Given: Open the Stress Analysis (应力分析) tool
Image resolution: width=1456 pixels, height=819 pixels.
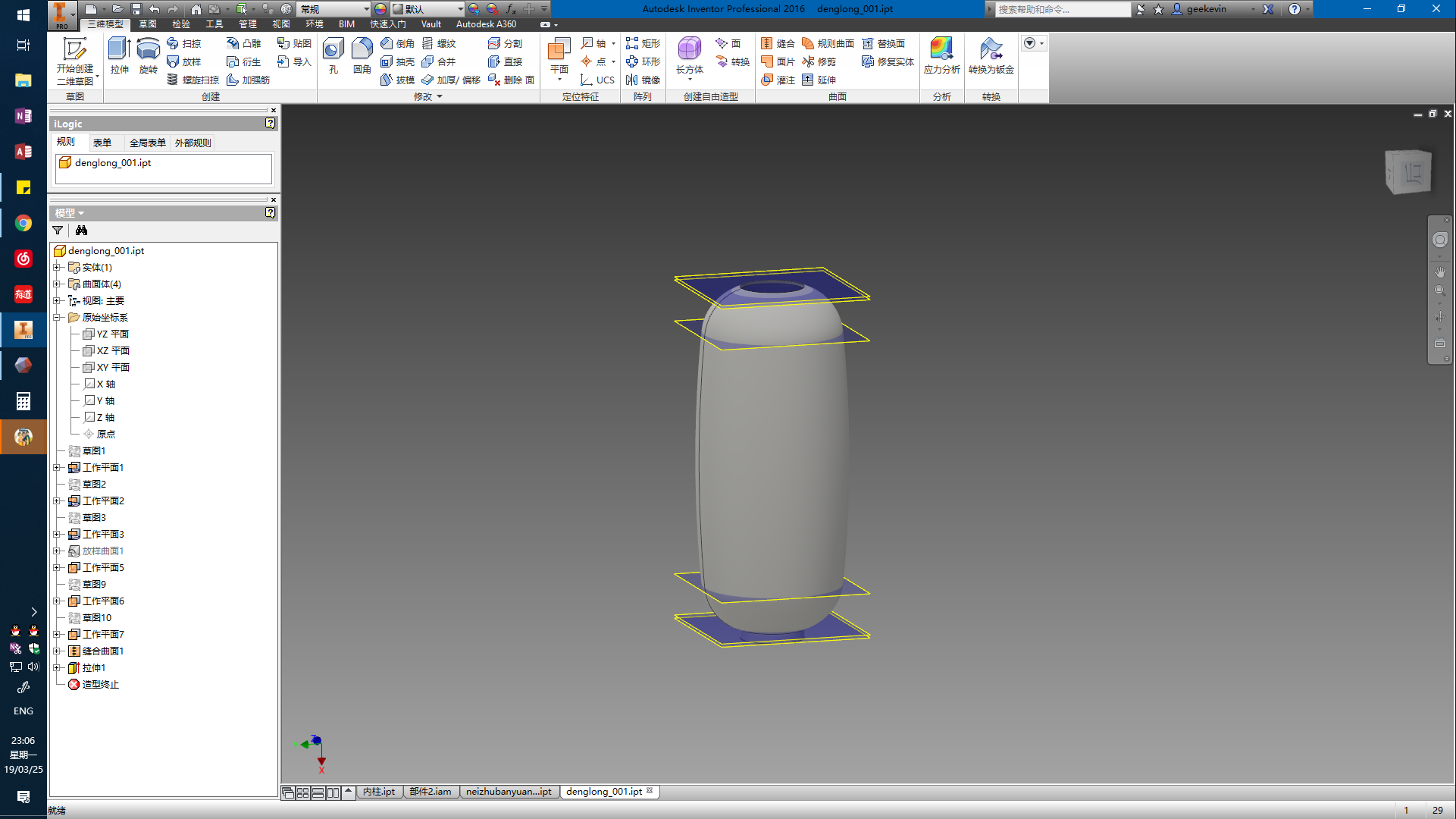Looking at the screenshot, I should click(x=941, y=55).
